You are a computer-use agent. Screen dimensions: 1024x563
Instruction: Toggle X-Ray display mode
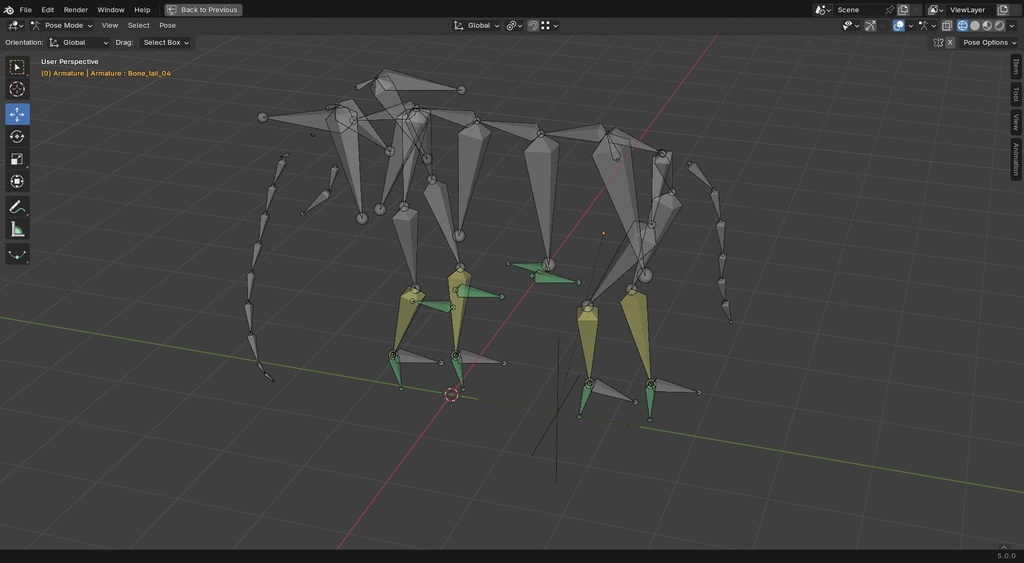point(947,25)
